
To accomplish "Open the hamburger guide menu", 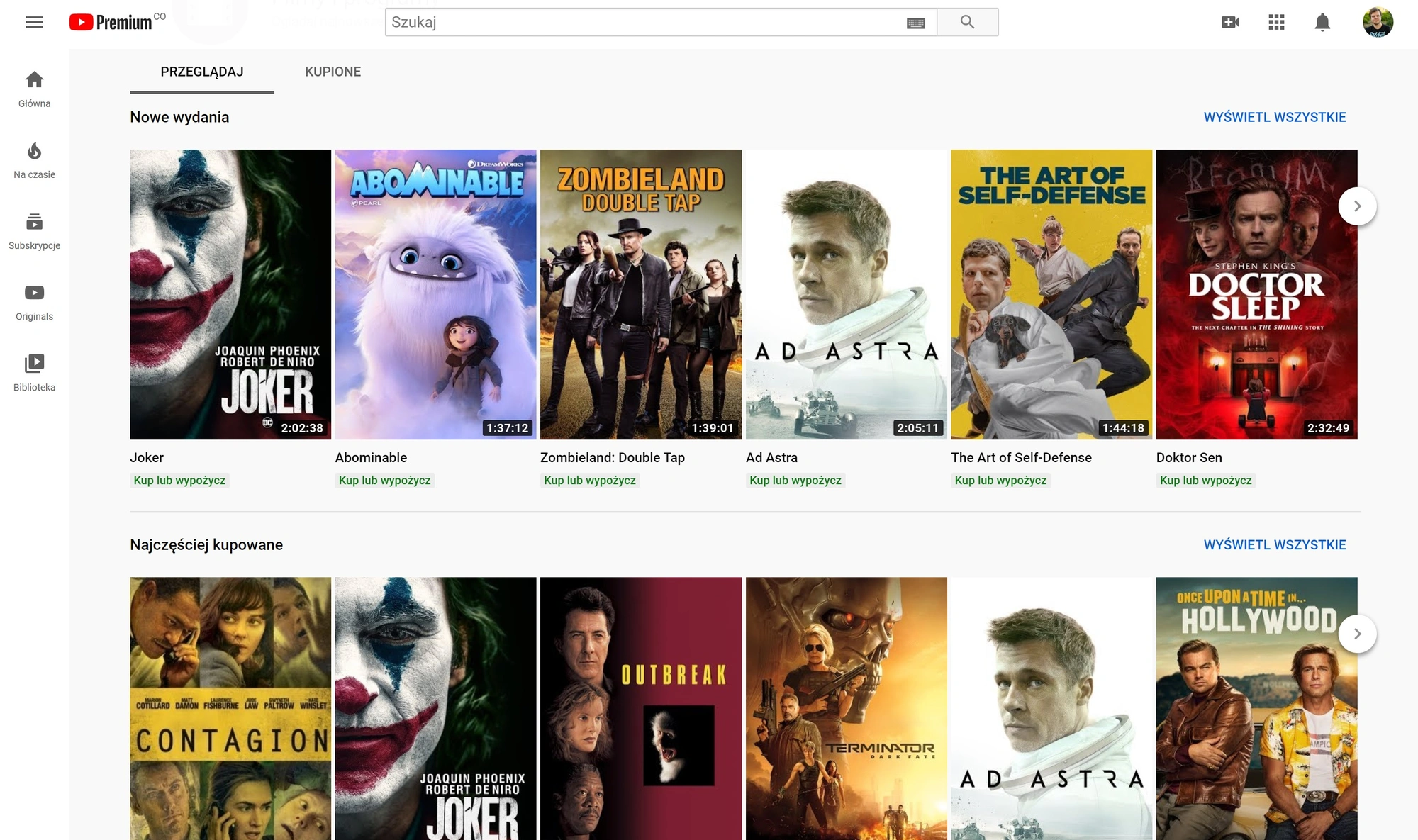I will (x=34, y=22).
